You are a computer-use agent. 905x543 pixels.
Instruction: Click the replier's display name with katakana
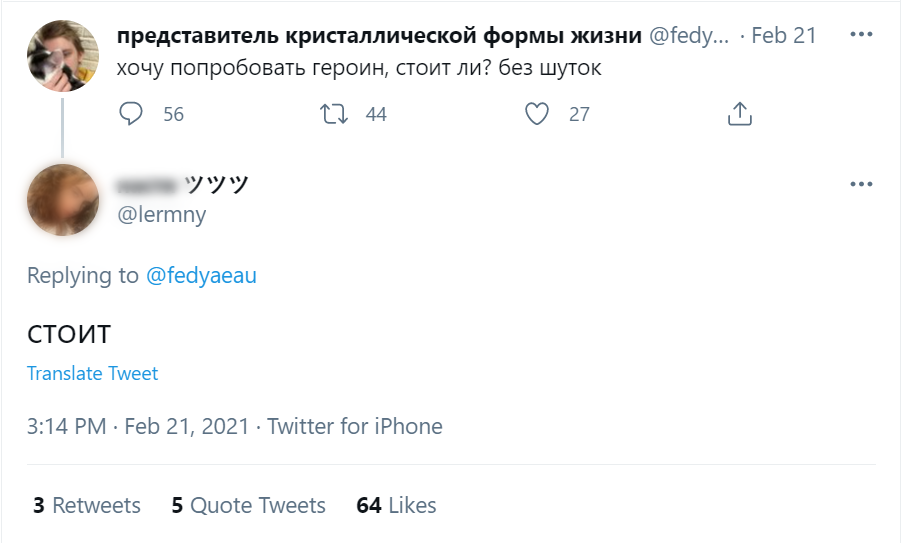point(182,184)
